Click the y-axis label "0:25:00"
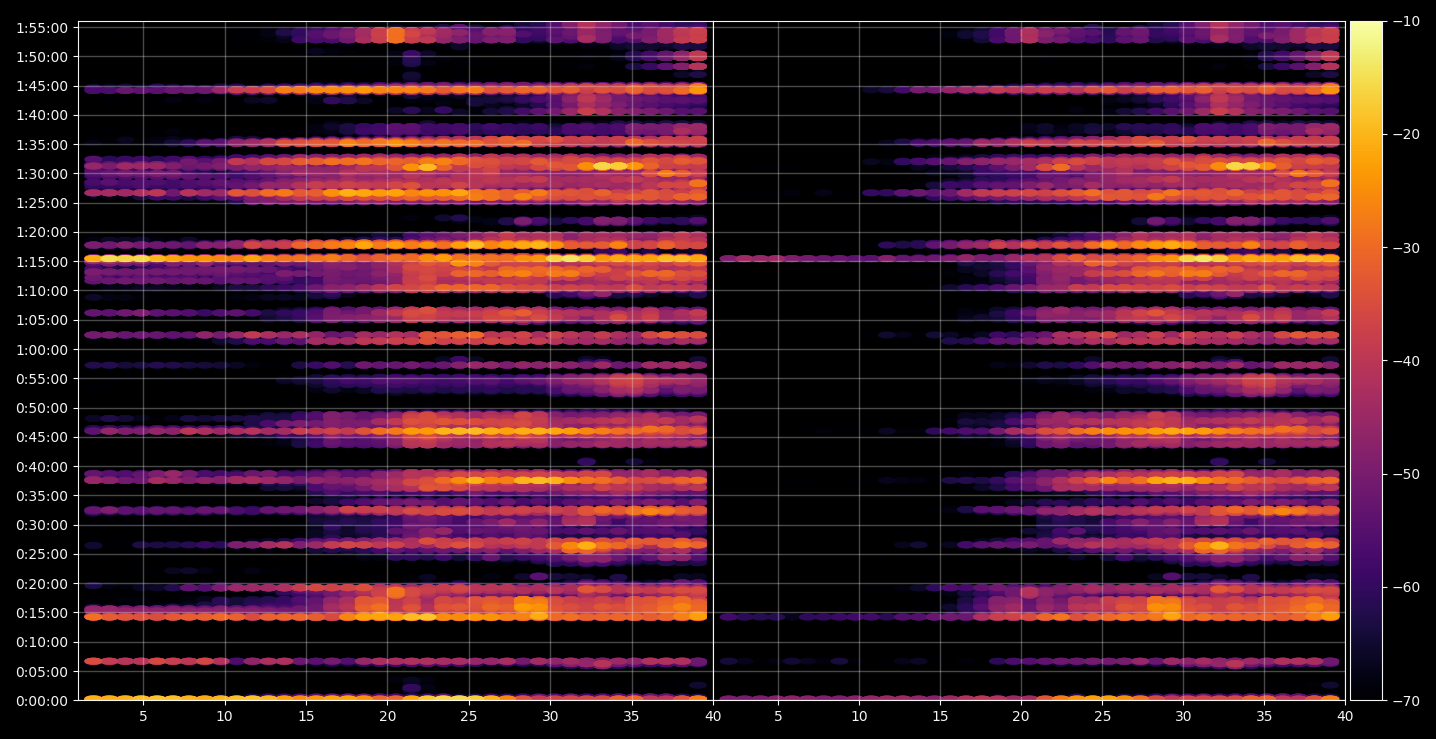This screenshot has height=739, width=1436. [43, 554]
